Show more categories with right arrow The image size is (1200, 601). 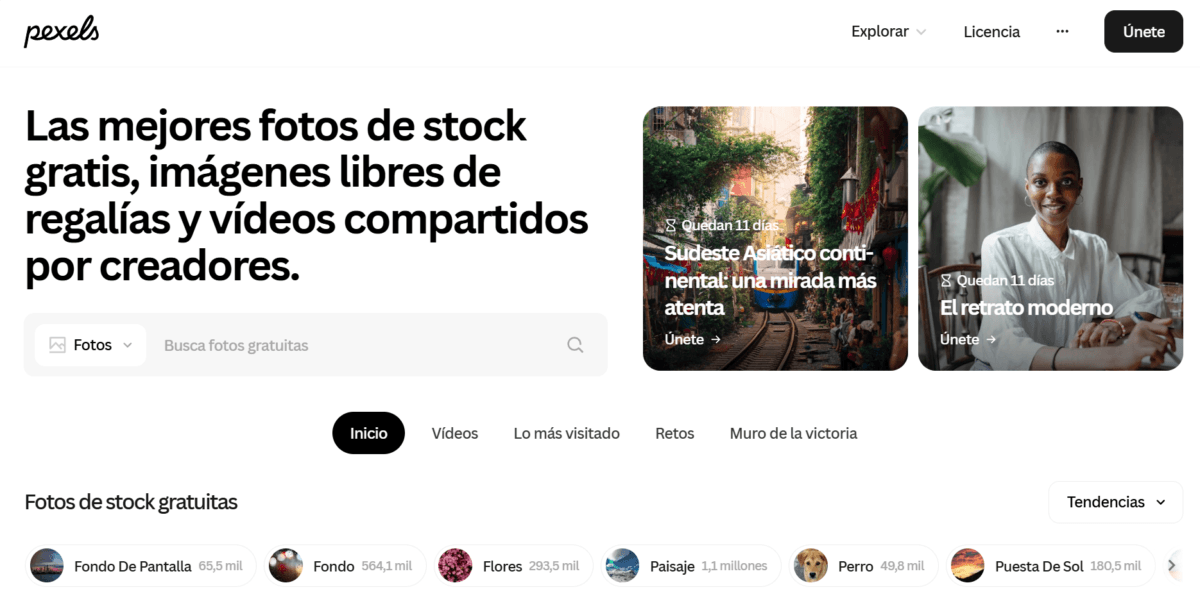coord(1171,566)
